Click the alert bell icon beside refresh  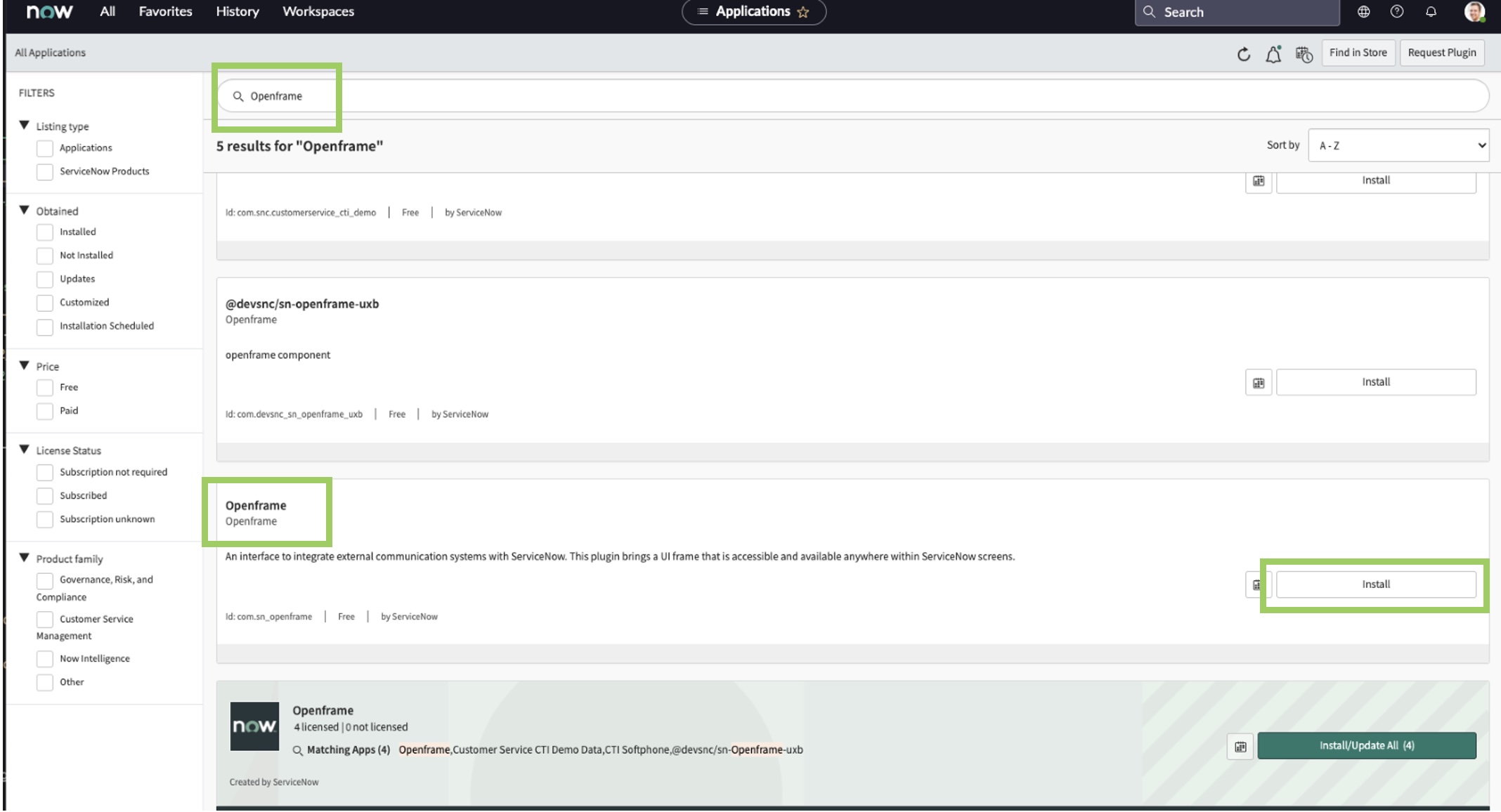(1273, 54)
